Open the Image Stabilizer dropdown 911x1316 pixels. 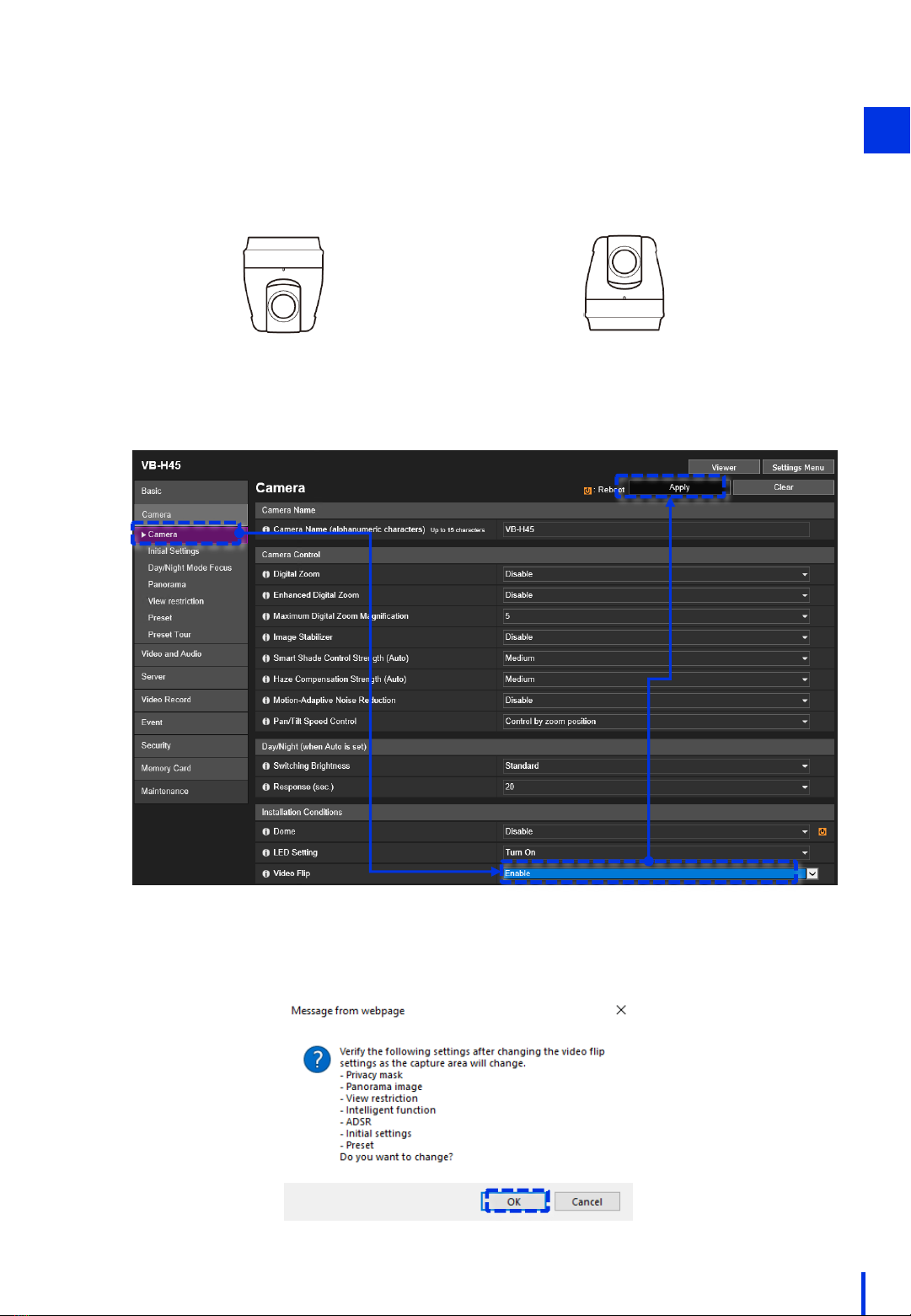click(656, 637)
